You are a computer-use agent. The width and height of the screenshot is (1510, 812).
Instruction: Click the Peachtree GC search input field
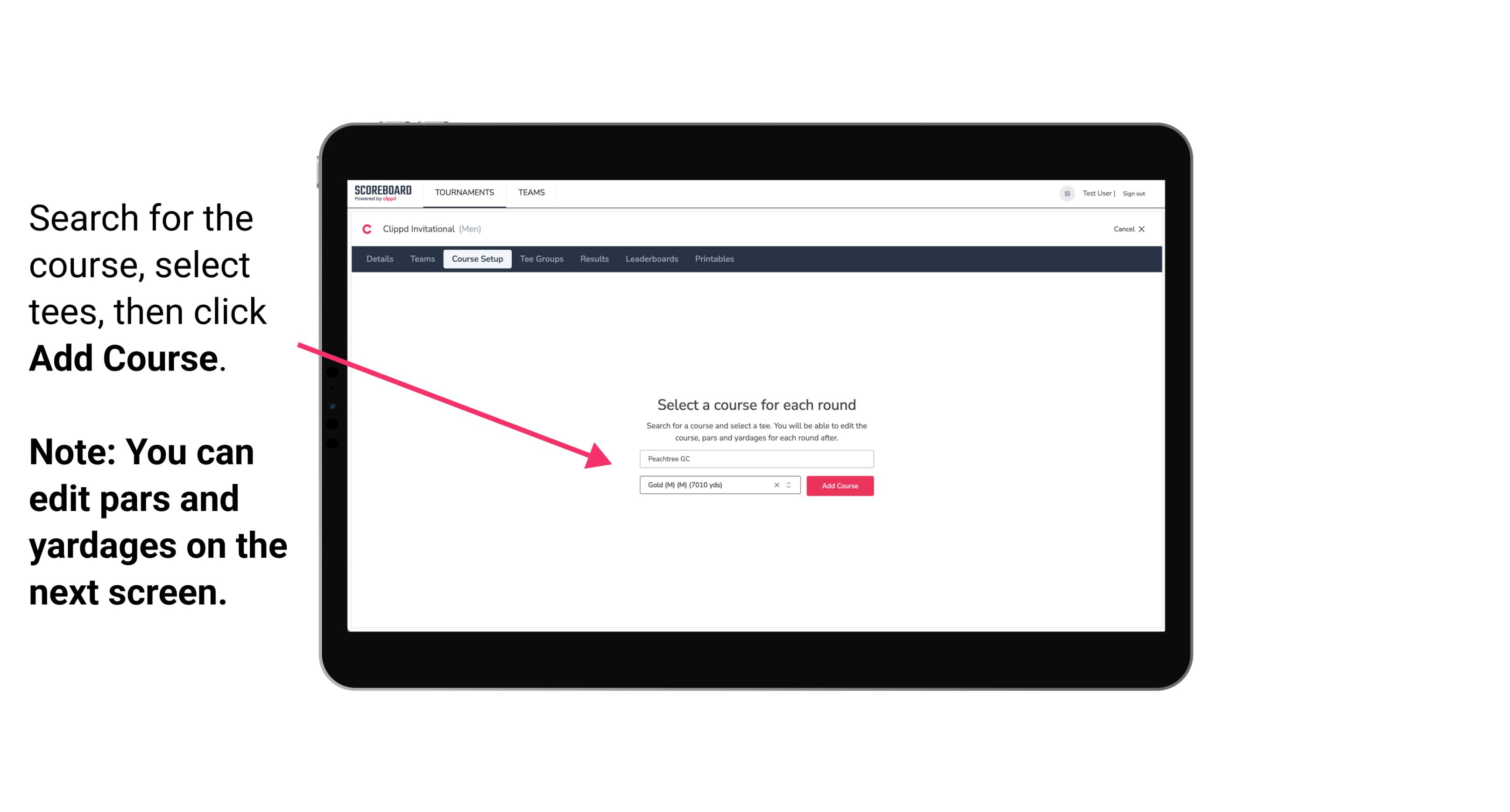coord(756,457)
